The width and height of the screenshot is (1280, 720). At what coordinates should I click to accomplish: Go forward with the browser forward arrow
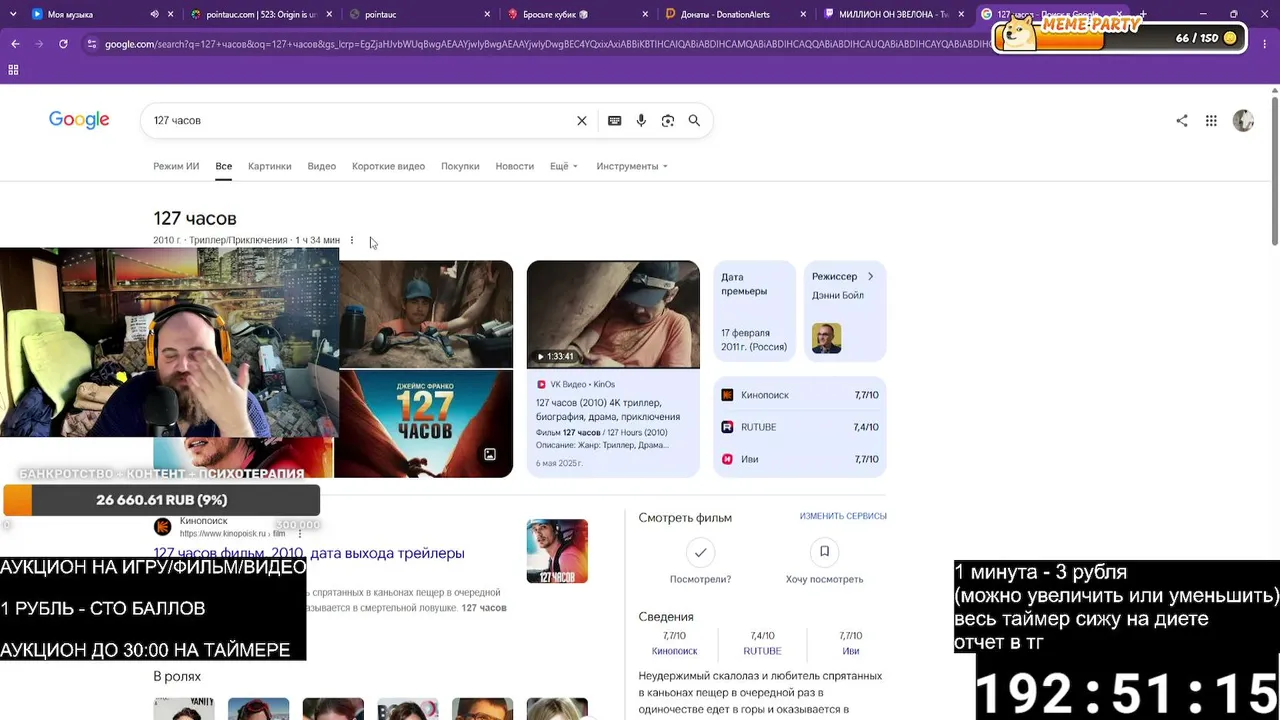[x=39, y=44]
